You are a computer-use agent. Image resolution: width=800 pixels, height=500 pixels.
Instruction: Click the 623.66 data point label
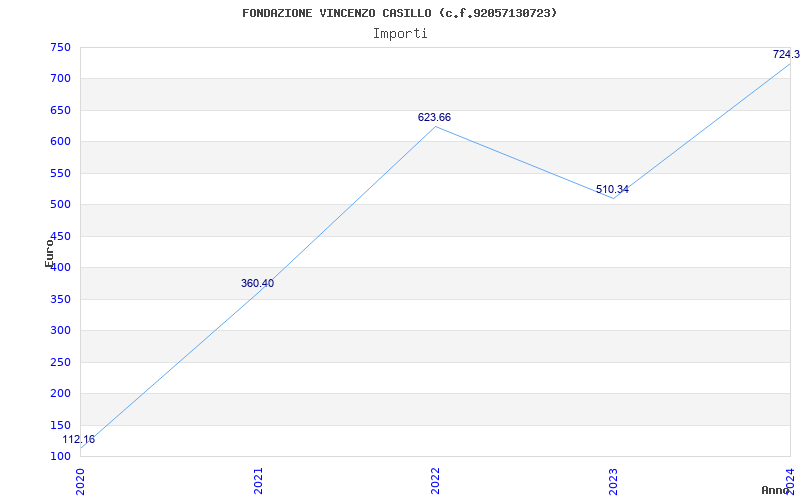tap(434, 117)
